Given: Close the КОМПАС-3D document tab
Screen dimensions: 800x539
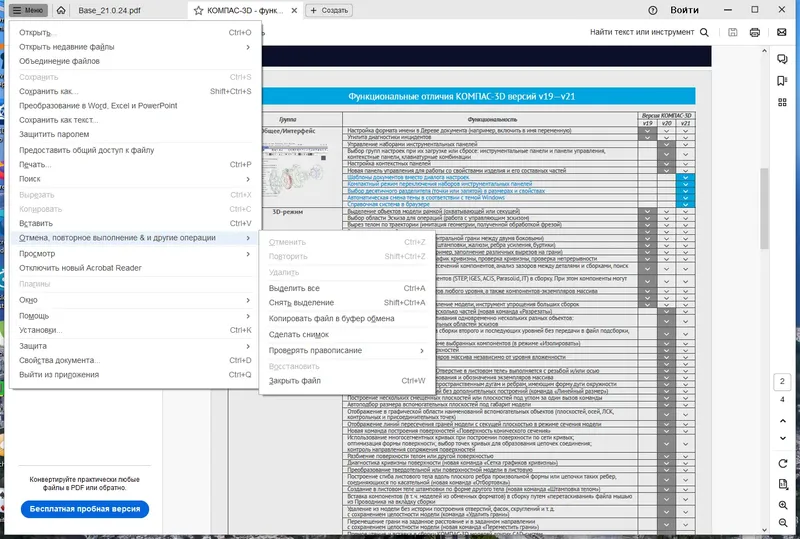Looking at the screenshot, I should click(294, 10).
